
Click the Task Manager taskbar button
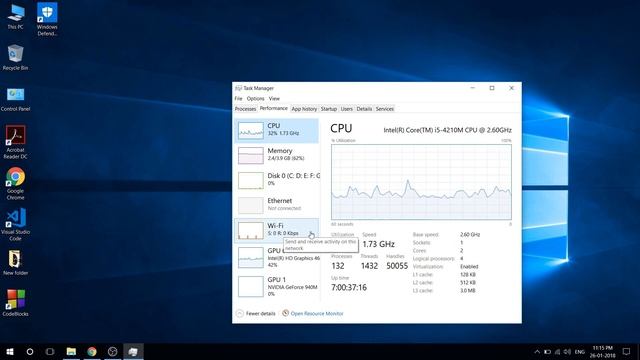coord(133,351)
